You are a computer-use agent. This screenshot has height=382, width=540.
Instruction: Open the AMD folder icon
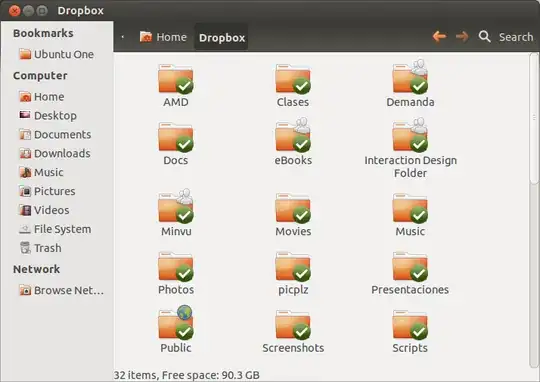pos(176,79)
